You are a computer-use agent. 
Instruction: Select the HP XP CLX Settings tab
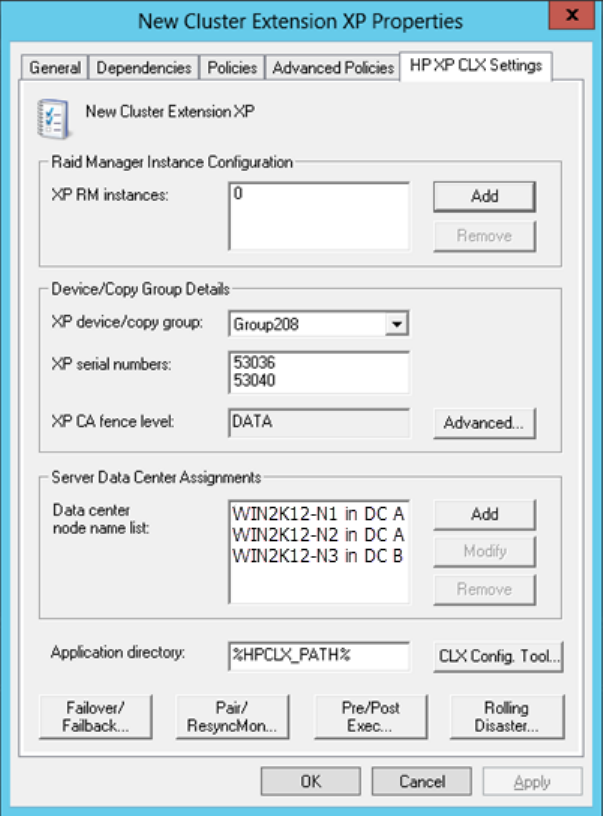(x=476, y=66)
